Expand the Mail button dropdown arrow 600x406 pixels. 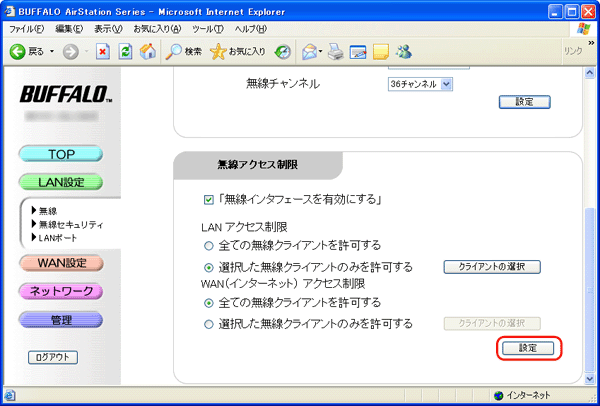tap(321, 50)
